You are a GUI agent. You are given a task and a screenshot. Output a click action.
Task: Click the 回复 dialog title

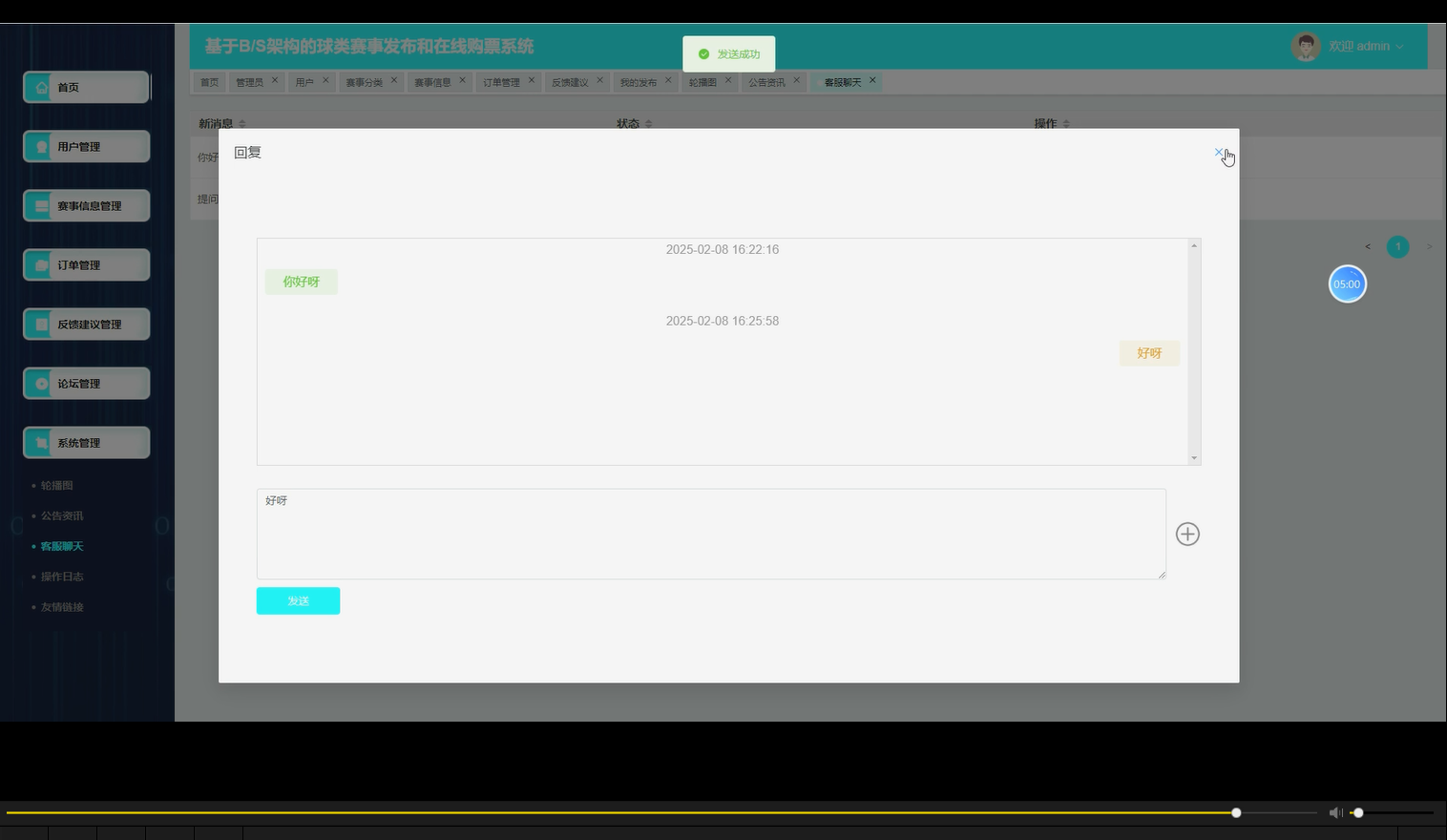tap(247, 153)
